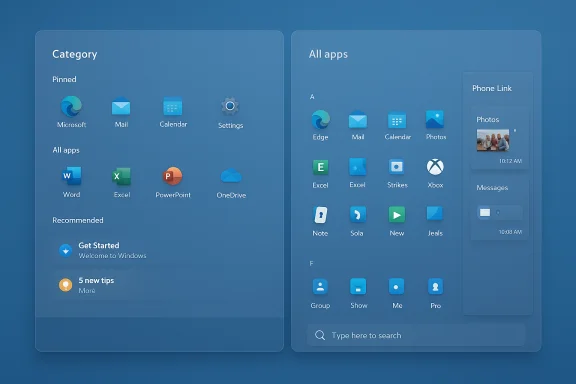Open the green New play icon
Screen dimensions: 576x384
[x=397, y=215]
